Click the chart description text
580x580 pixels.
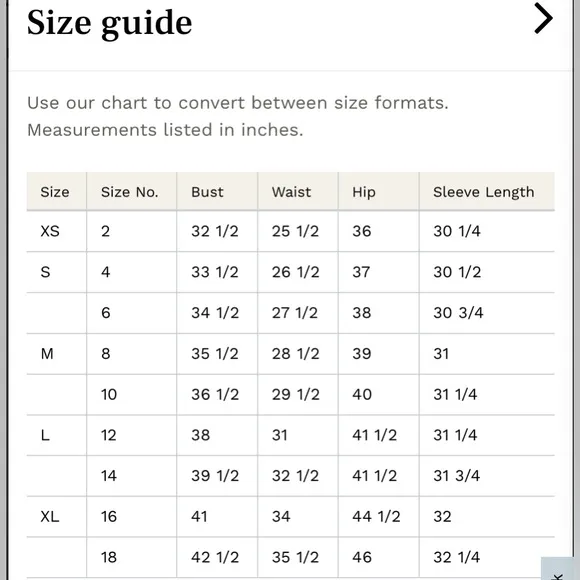click(x=237, y=116)
